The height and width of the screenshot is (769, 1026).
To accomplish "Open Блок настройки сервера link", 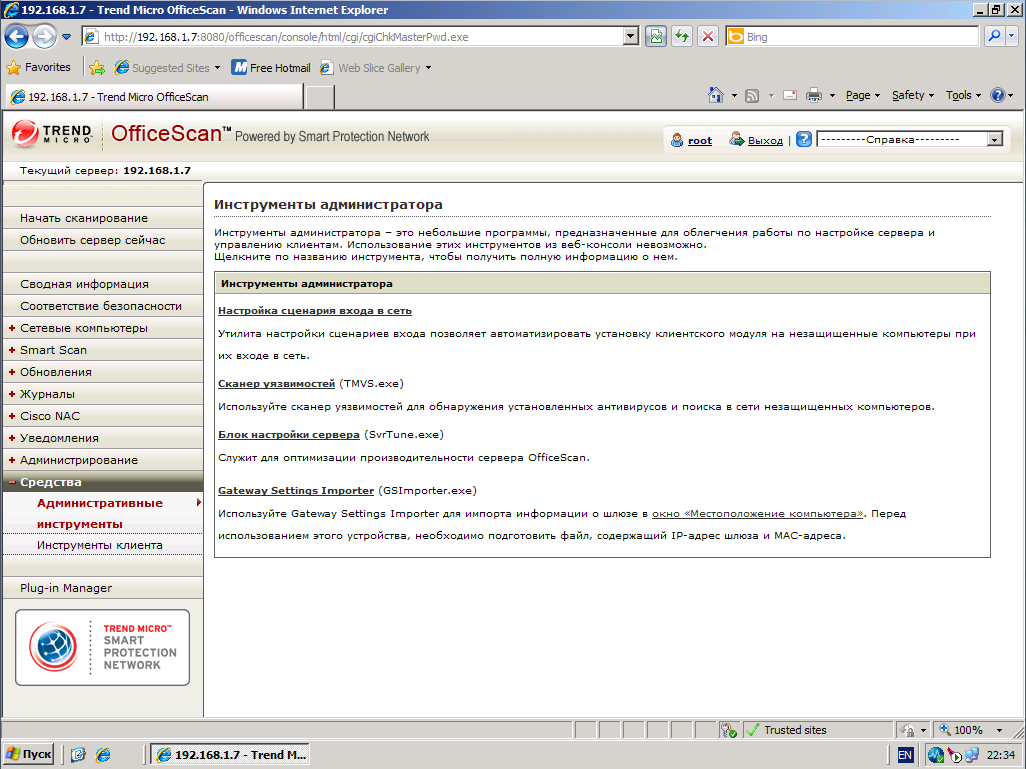I will click(x=289, y=435).
